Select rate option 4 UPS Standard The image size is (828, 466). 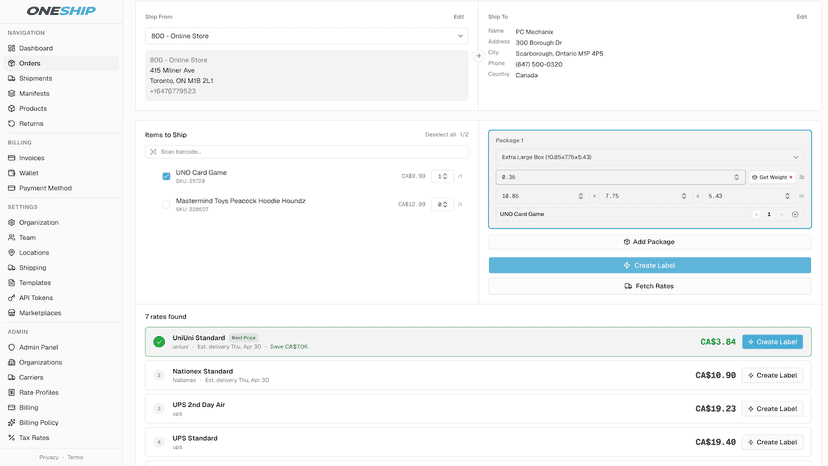(x=159, y=442)
